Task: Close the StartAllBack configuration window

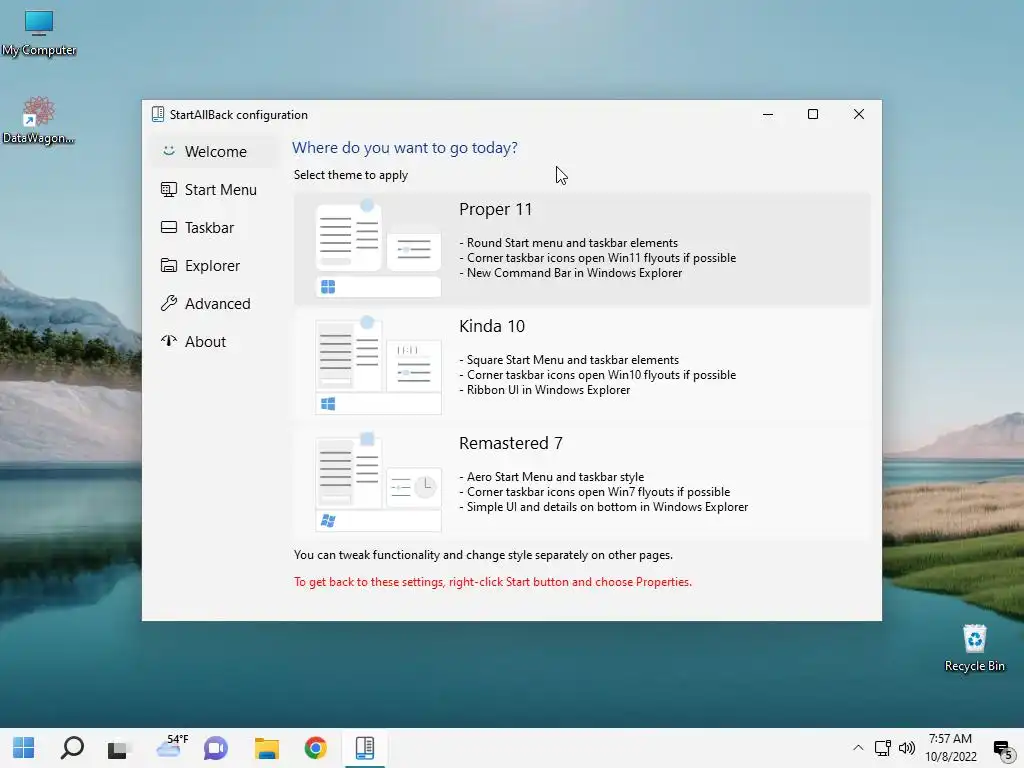Action: (x=859, y=114)
